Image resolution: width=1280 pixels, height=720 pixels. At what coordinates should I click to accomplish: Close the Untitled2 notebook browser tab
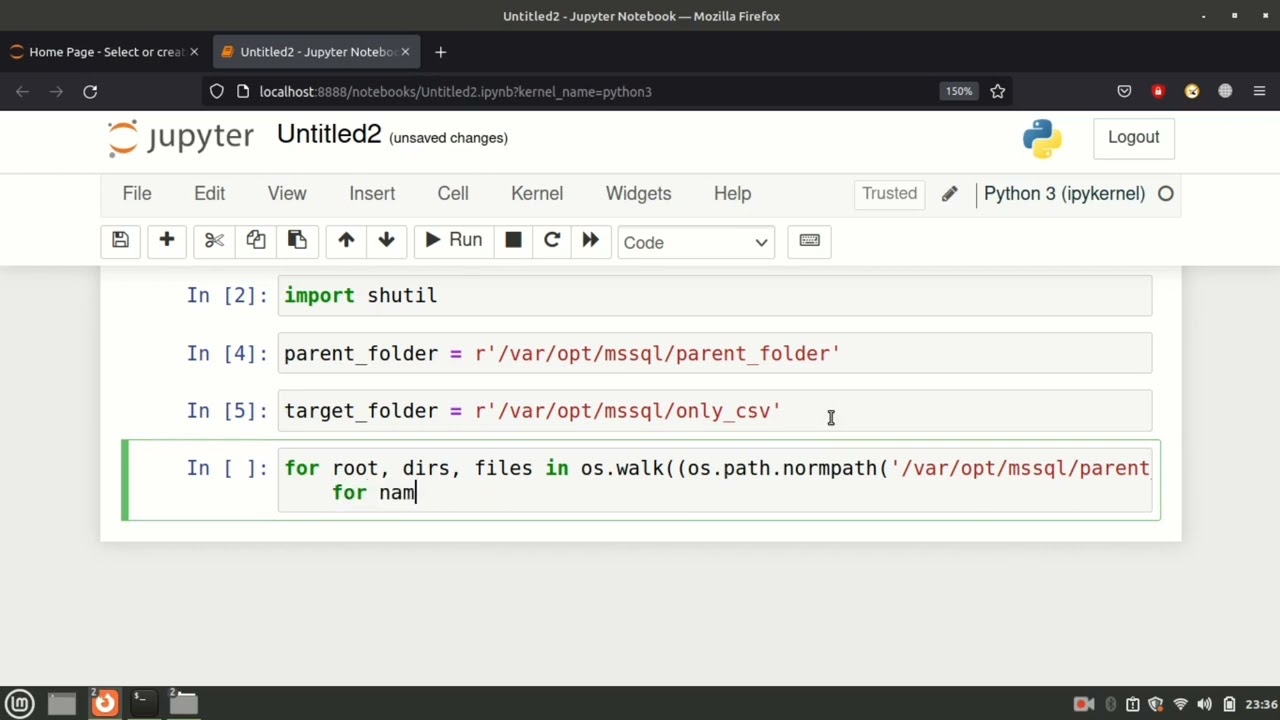[x=405, y=52]
